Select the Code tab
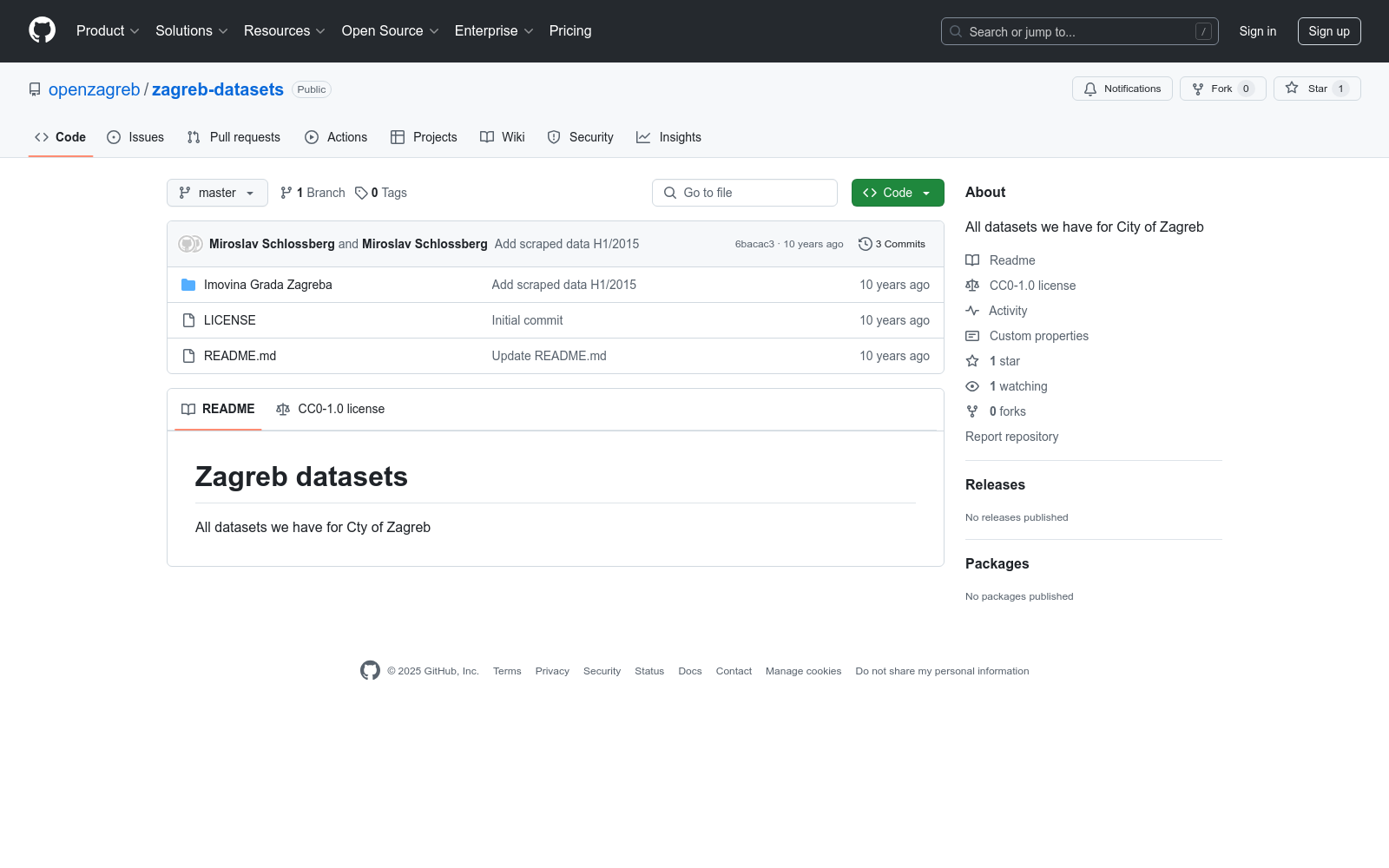 (x=60, y=137)
